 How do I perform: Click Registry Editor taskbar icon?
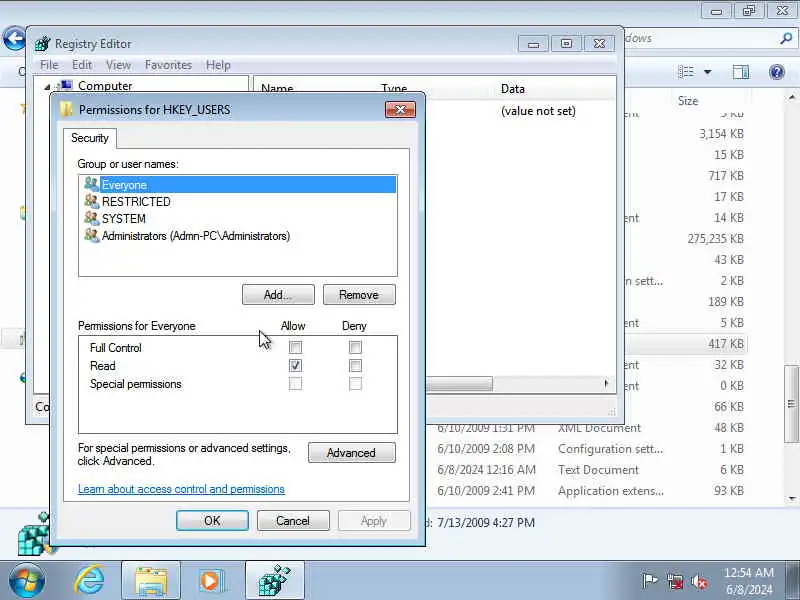pyautogui.click(x=274, y=581)
